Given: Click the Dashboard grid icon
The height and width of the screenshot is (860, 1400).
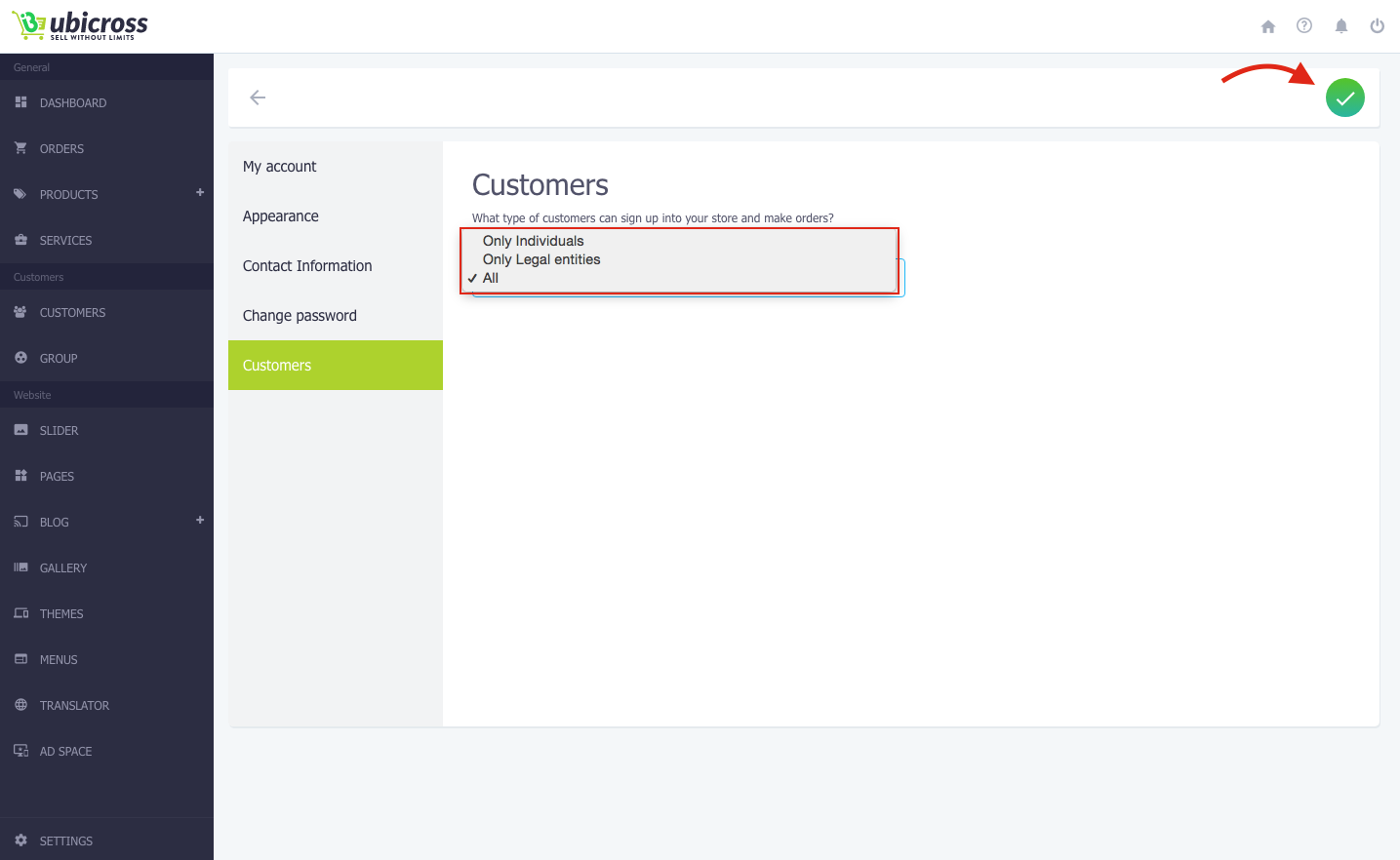Looking at the screenshot, I should 20,102.
